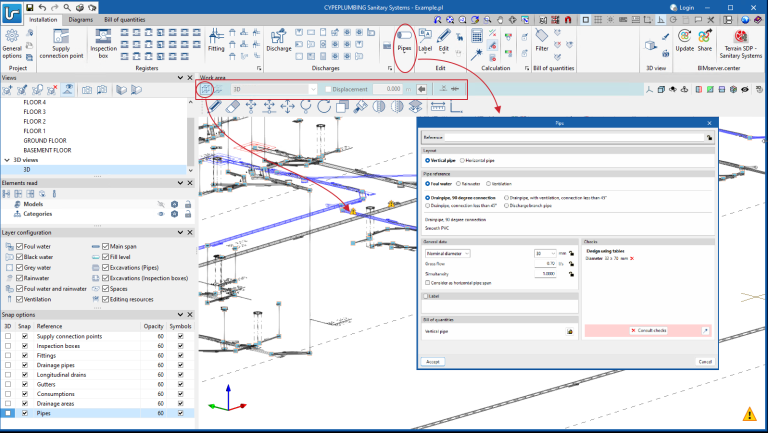Choose the Discharge tool
Image resolution: width=768 pixels, height=433 pixels.
pos(279,40)
